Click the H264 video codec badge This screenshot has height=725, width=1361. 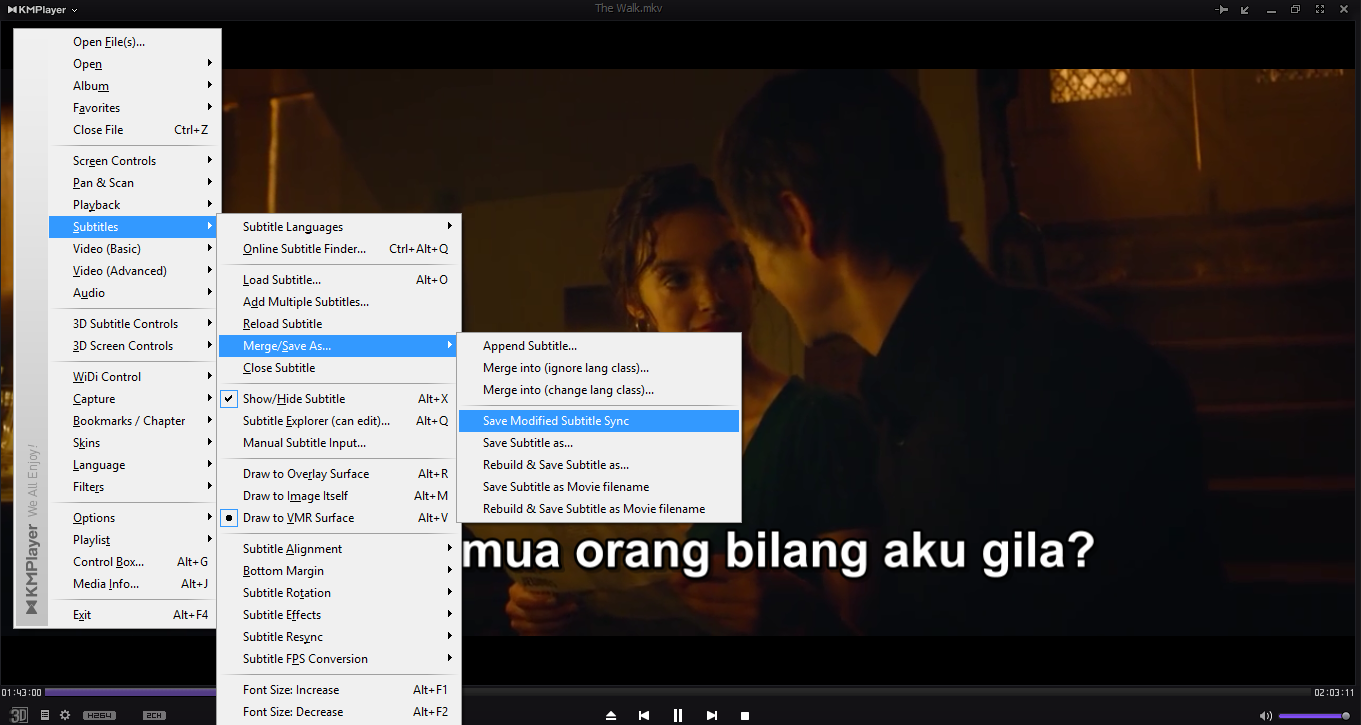(100, 715)
